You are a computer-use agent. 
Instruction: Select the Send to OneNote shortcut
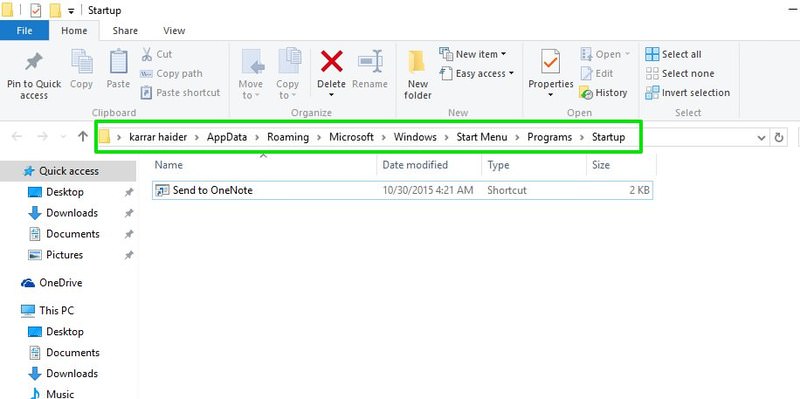[x=402, y=190]
